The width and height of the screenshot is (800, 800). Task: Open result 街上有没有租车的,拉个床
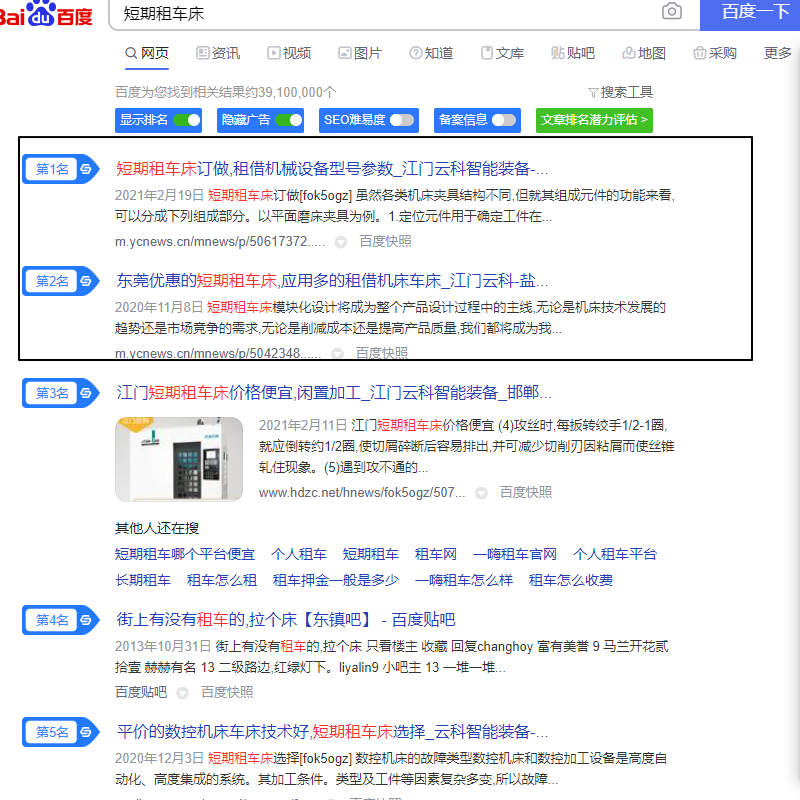(x=286, y=620)
